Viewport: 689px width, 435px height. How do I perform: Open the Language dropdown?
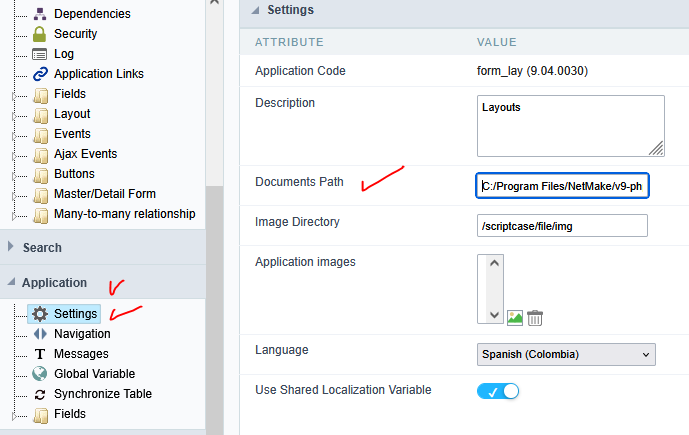[x=565, y=354]
